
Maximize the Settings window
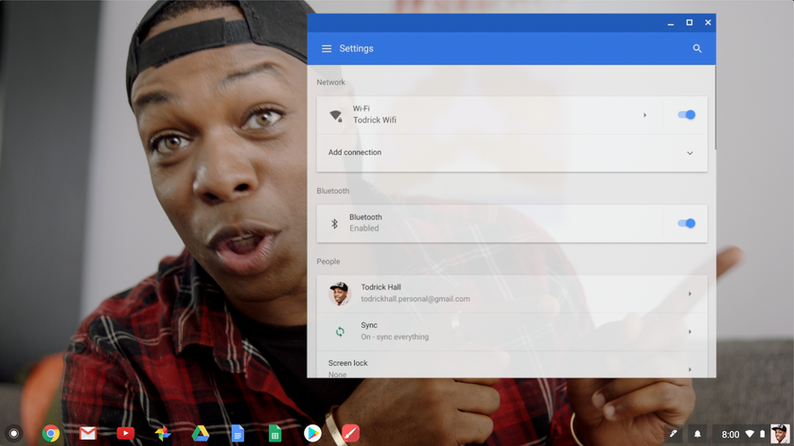tap(689, 23)
